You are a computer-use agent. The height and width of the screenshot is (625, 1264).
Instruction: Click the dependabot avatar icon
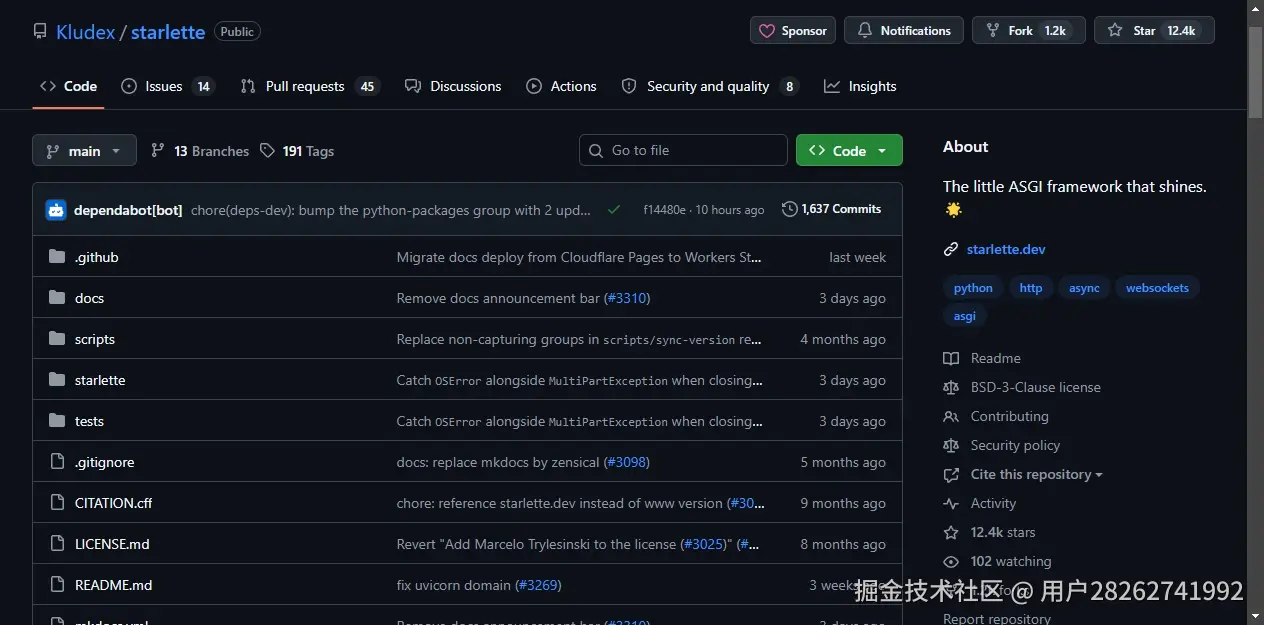pyautogui.click(x=56, y=210)
